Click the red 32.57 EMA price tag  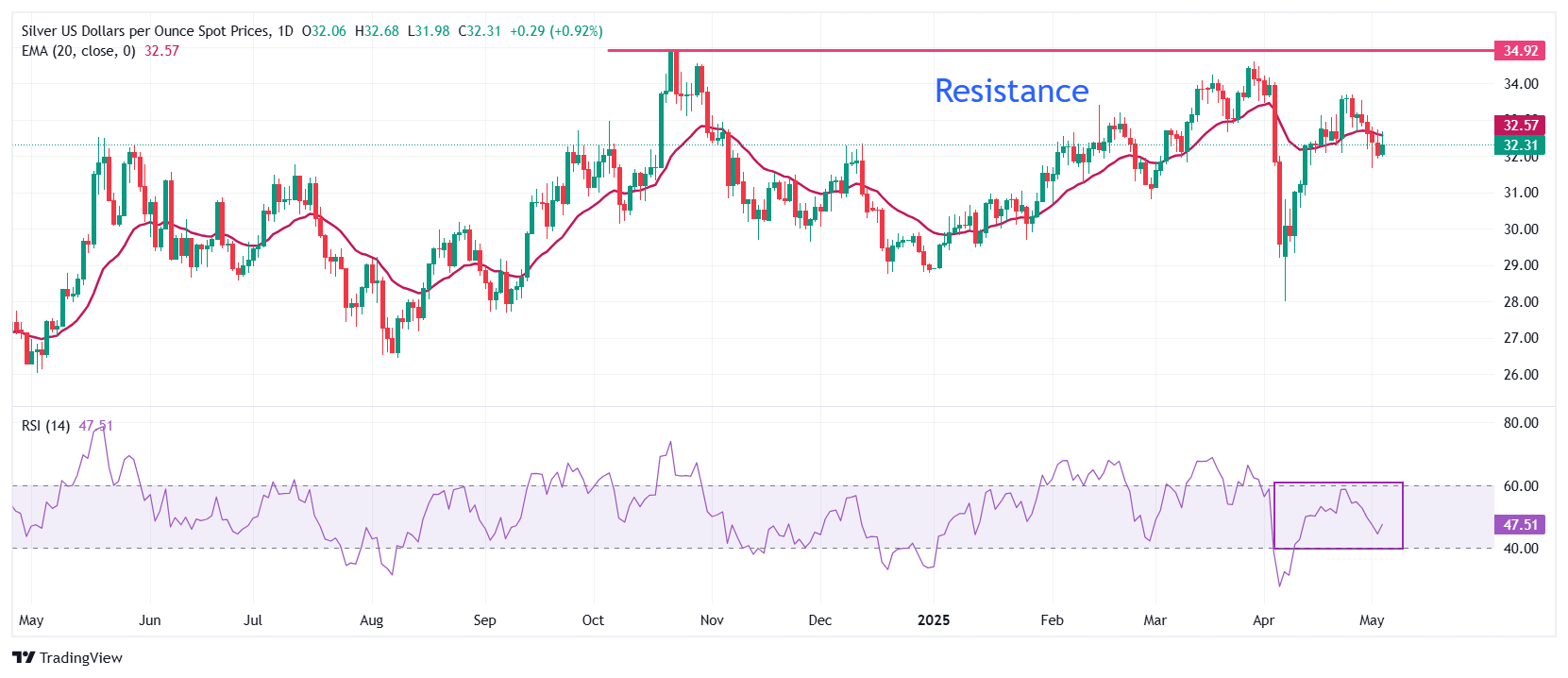(x=1520, y=125)
